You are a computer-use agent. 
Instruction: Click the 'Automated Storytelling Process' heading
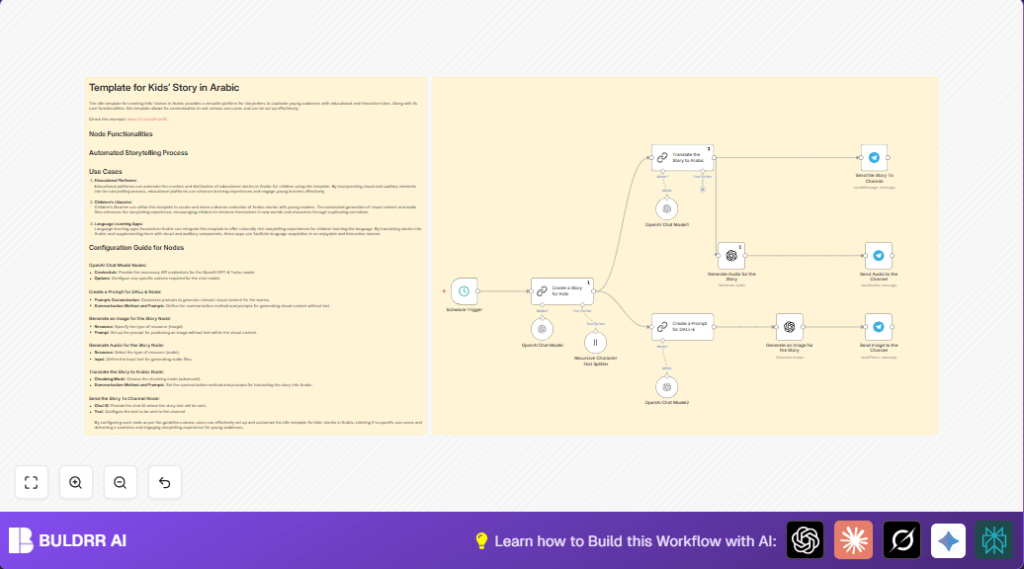[138, 153]
